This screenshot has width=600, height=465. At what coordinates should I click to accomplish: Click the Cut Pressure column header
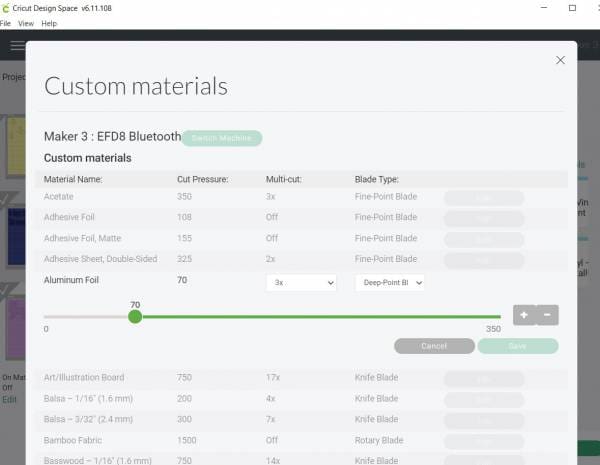[202, 179]
